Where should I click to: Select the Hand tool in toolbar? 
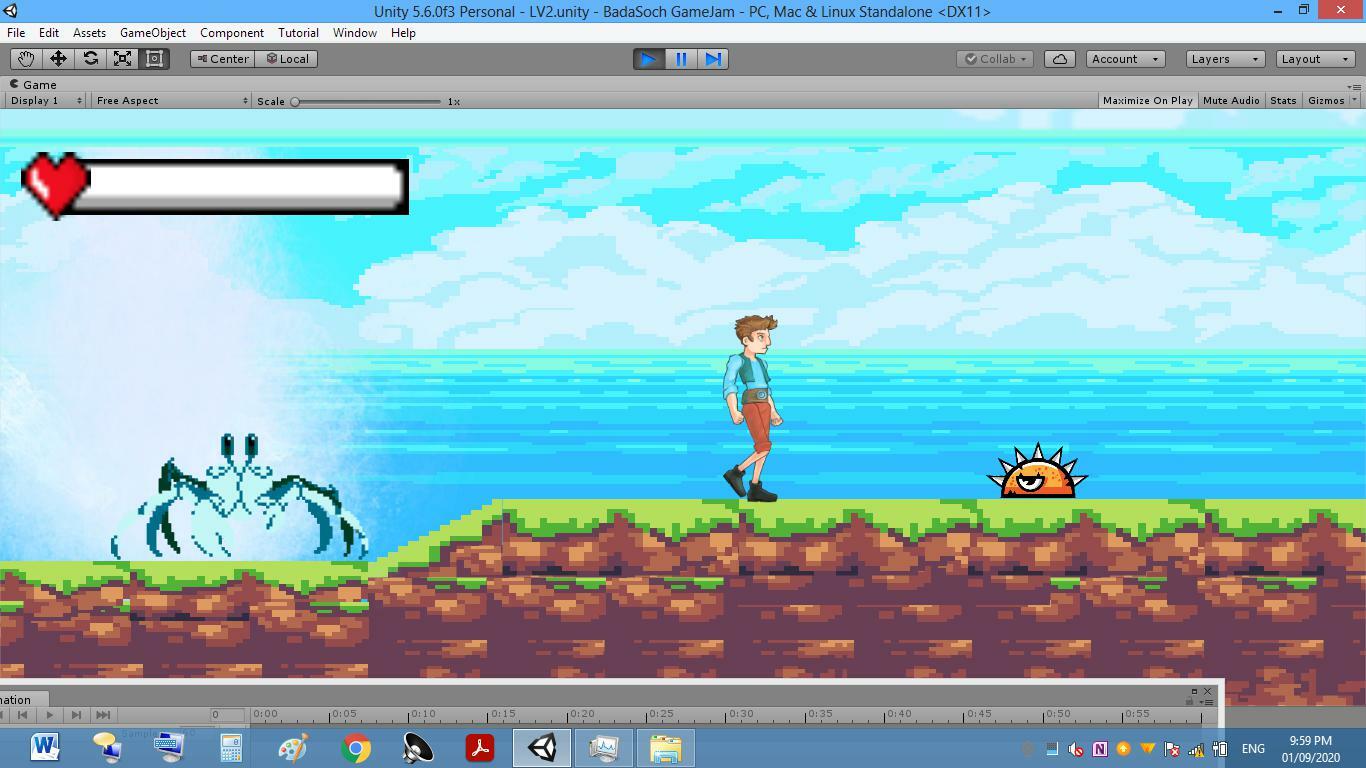tap(26, 59)
